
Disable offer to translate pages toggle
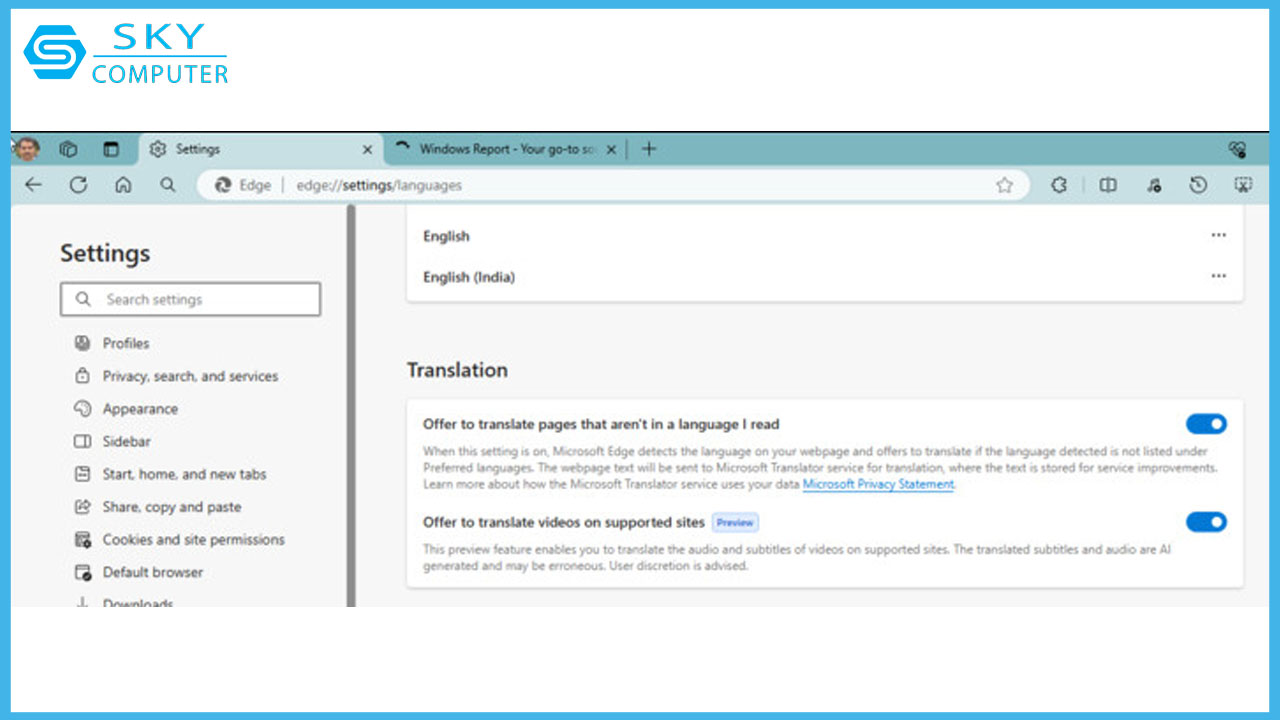(x=1205, y=424)
